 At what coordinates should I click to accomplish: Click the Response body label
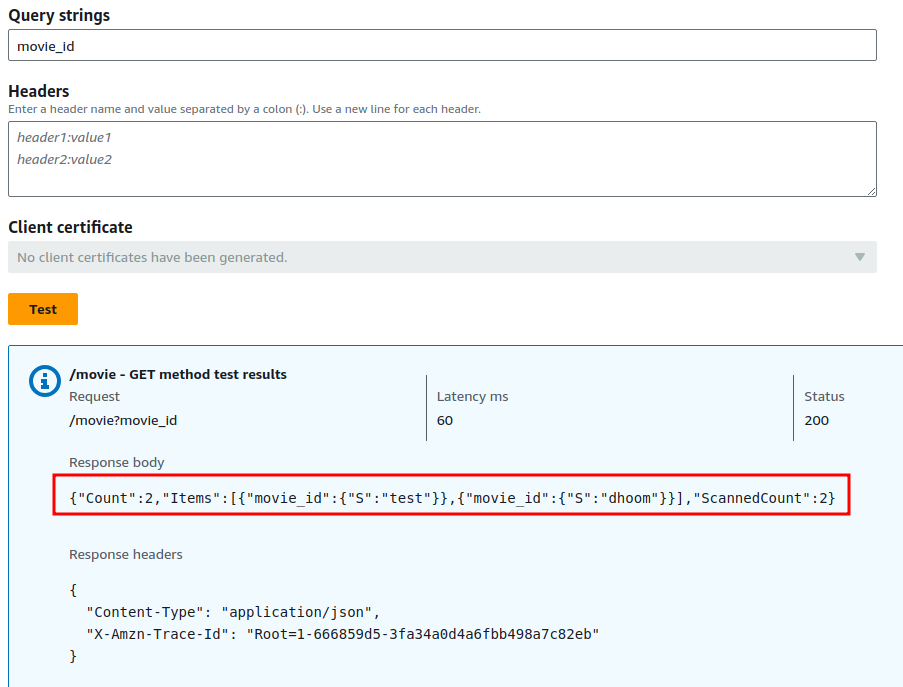(117, 462)
